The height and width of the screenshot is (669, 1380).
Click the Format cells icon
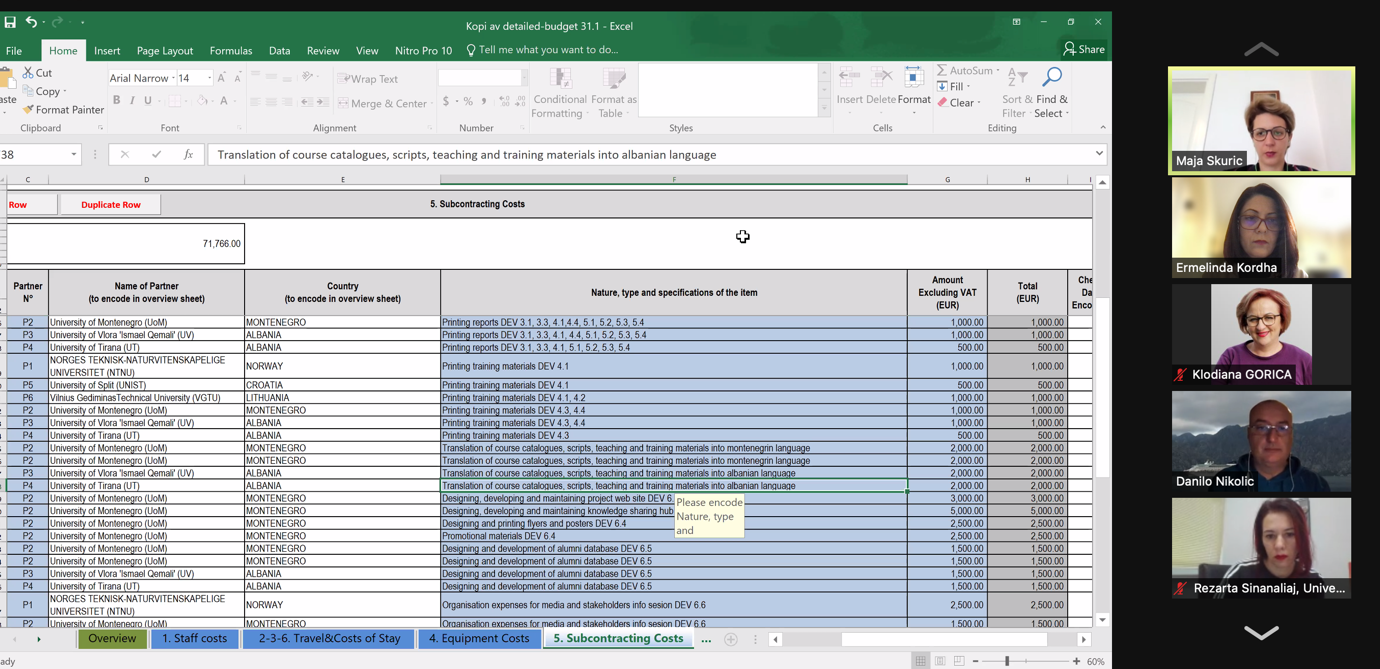913,78
